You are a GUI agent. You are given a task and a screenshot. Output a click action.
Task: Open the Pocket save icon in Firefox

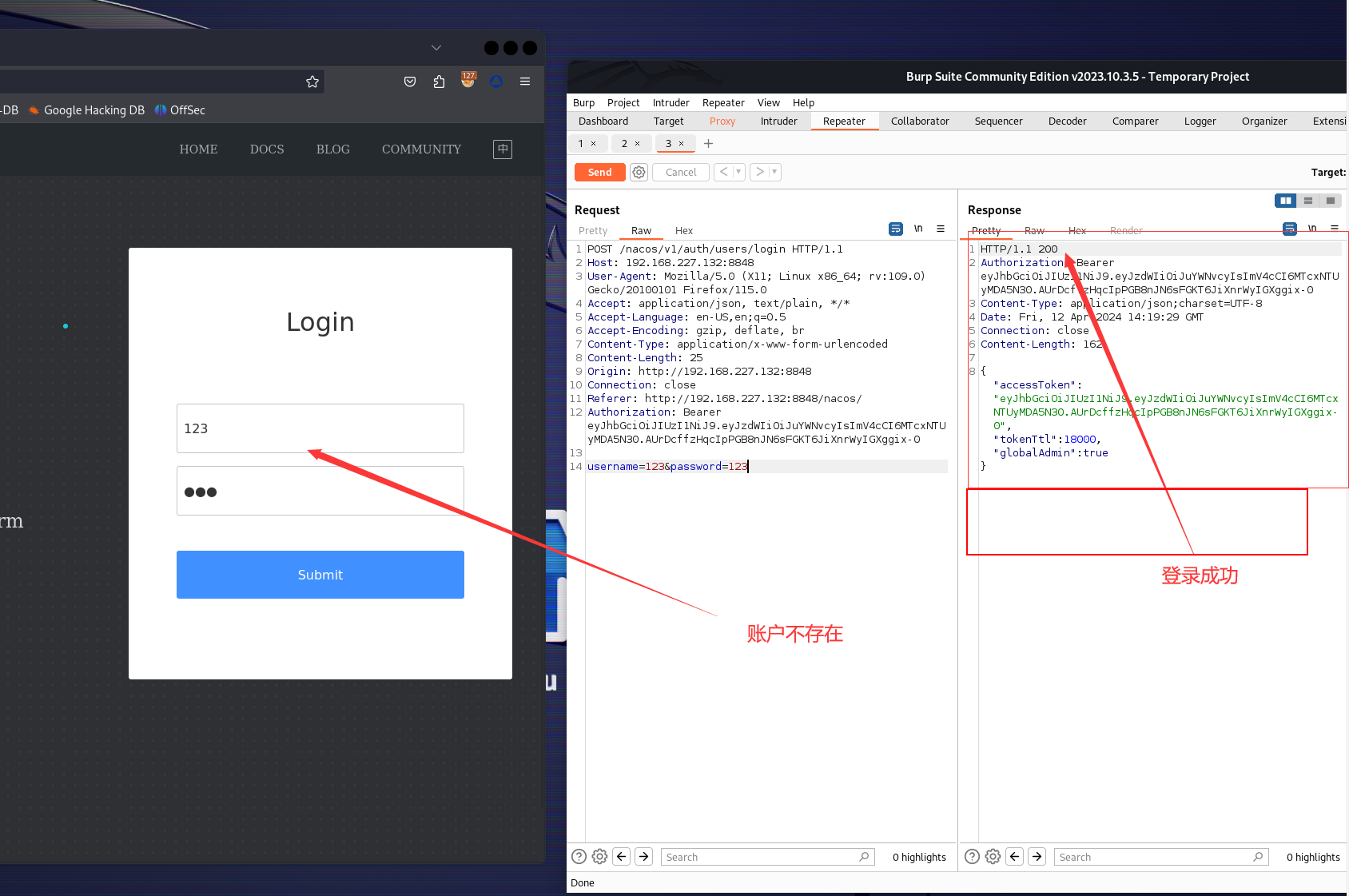point(410,82)
